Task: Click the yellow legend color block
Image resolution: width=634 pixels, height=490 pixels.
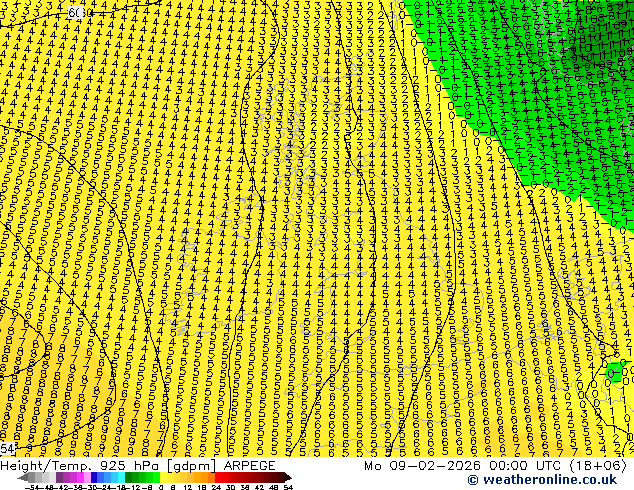Action: coord(163,477)
